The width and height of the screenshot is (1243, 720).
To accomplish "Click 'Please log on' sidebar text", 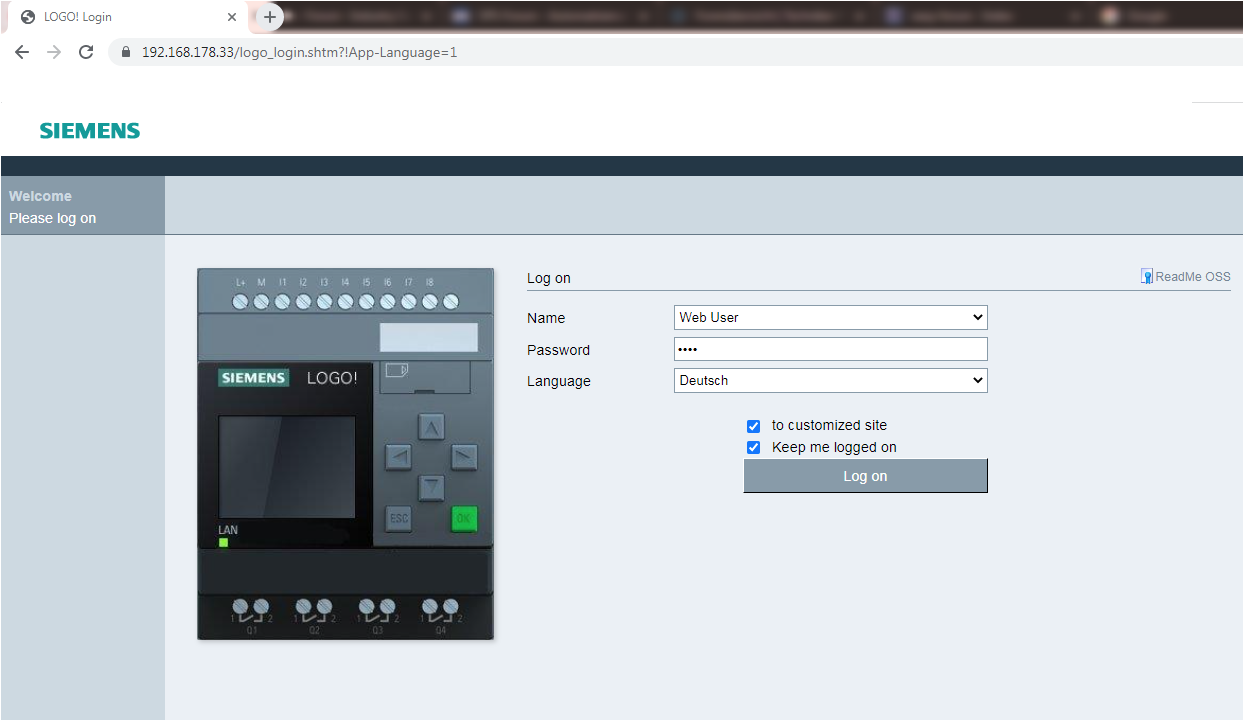I will [x=53, y=218].
